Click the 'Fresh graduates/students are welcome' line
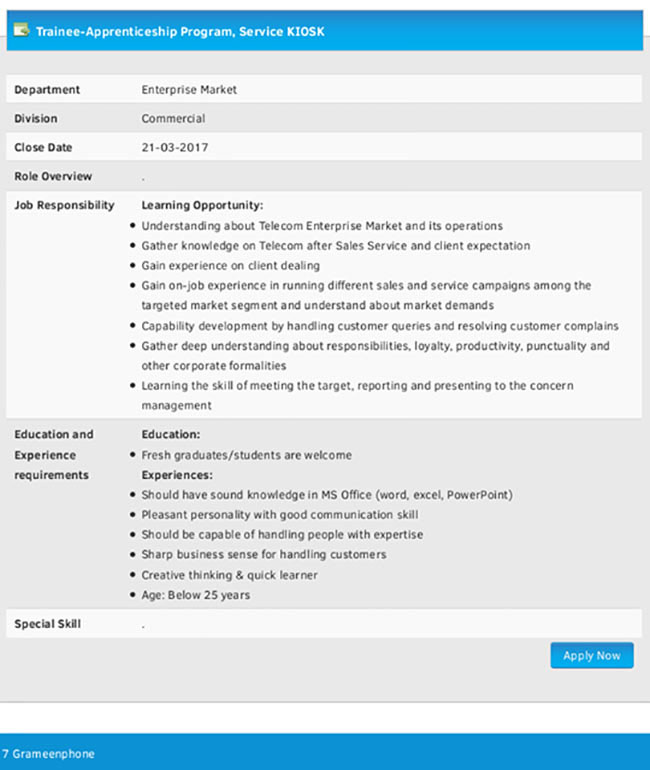This screenshot has width=650, height=770. point(246,455)
